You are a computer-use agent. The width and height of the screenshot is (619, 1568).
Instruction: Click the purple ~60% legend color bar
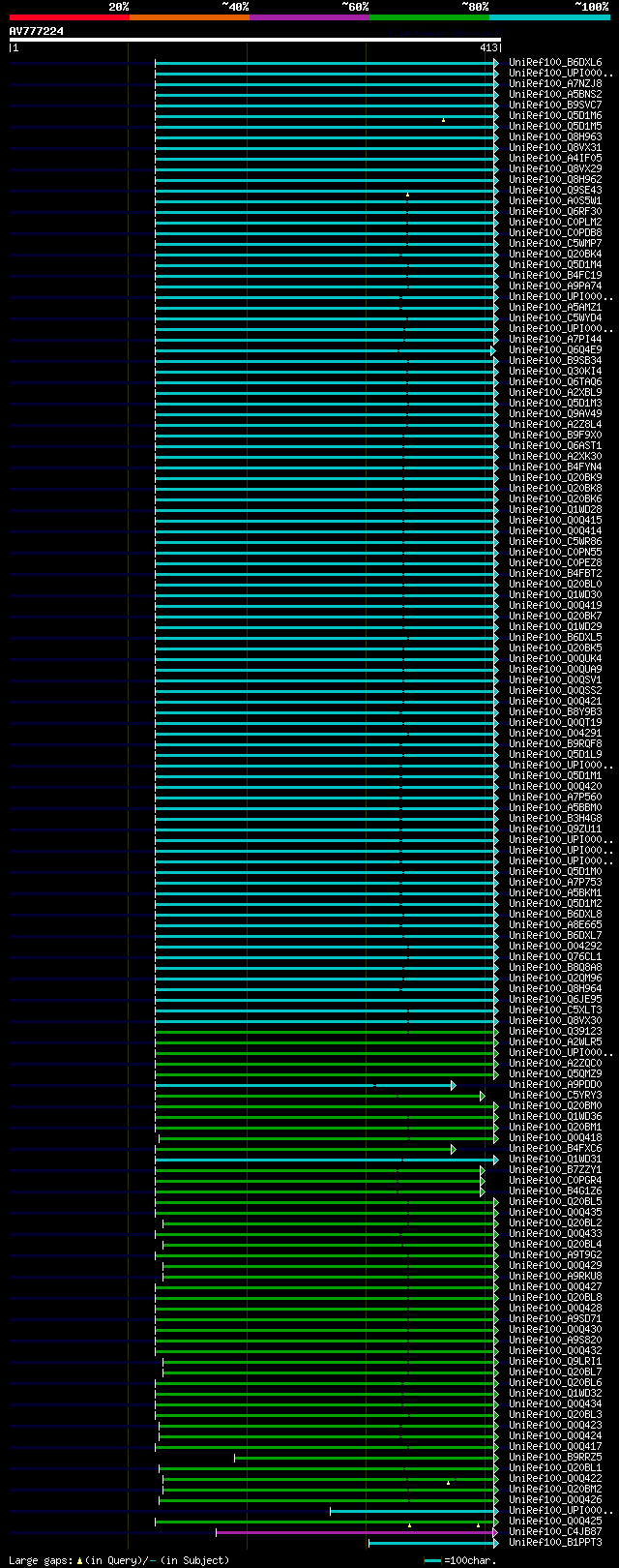(309, 17)
